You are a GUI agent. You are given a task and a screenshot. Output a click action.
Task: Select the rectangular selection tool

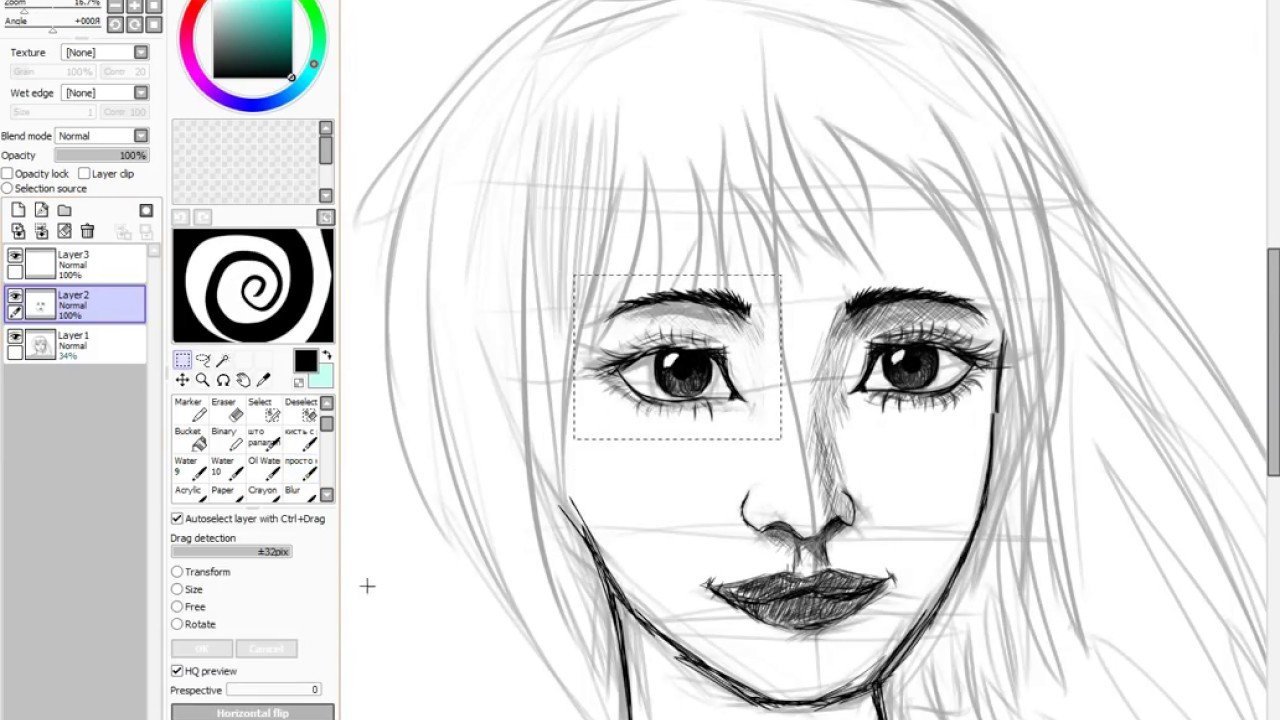pos(182,360)
